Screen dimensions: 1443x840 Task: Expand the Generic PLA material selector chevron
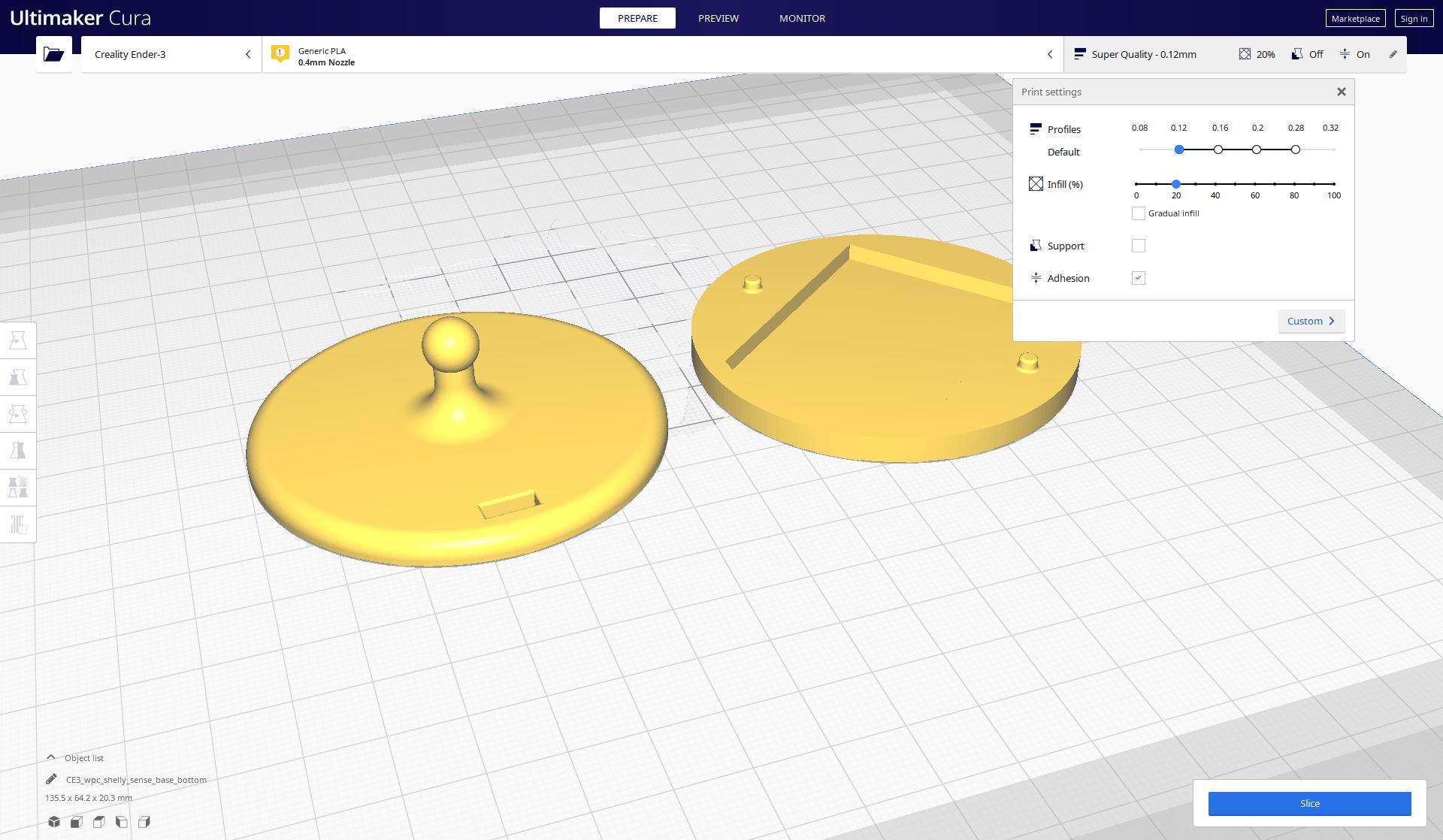(x=1050, y=54)
